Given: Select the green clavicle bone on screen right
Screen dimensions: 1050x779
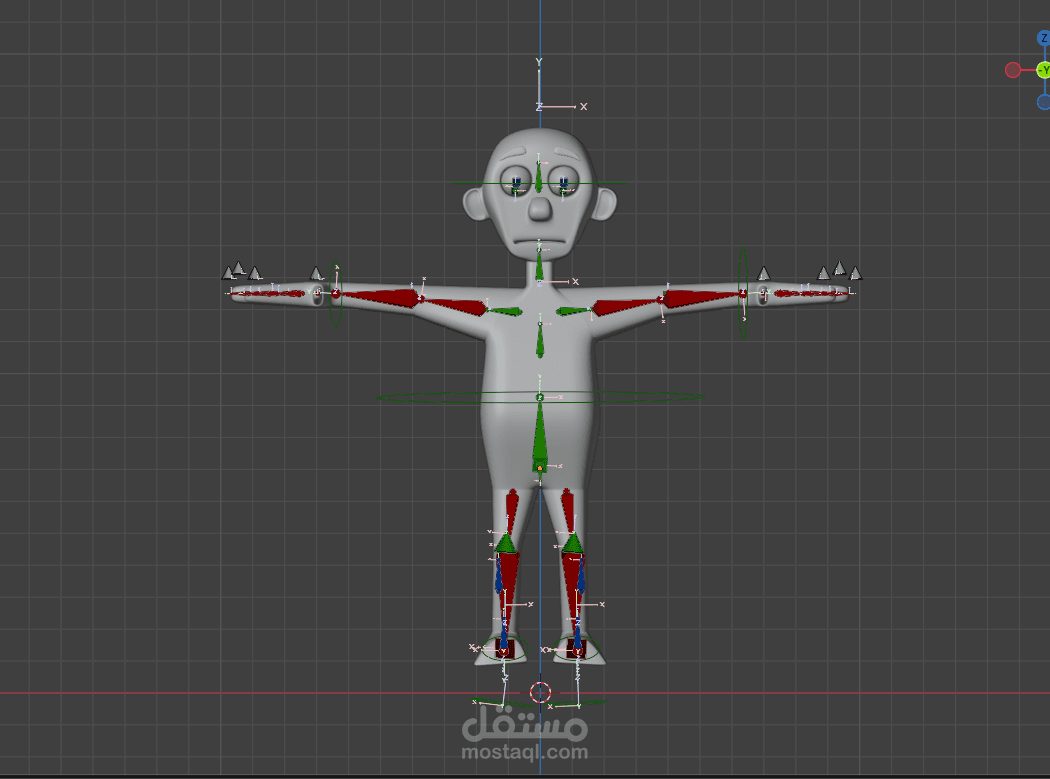Looking at the screenshot, I should pos(575,311).
